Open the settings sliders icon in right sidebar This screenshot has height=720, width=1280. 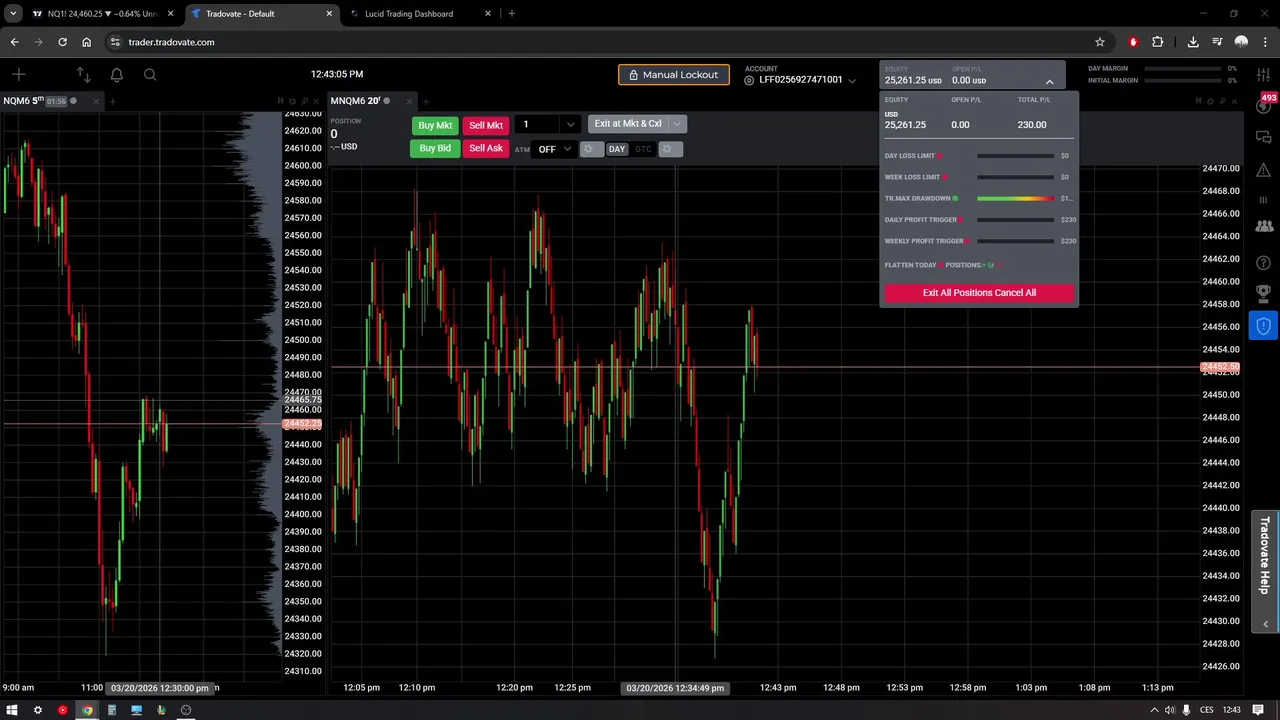(1263, 75)
